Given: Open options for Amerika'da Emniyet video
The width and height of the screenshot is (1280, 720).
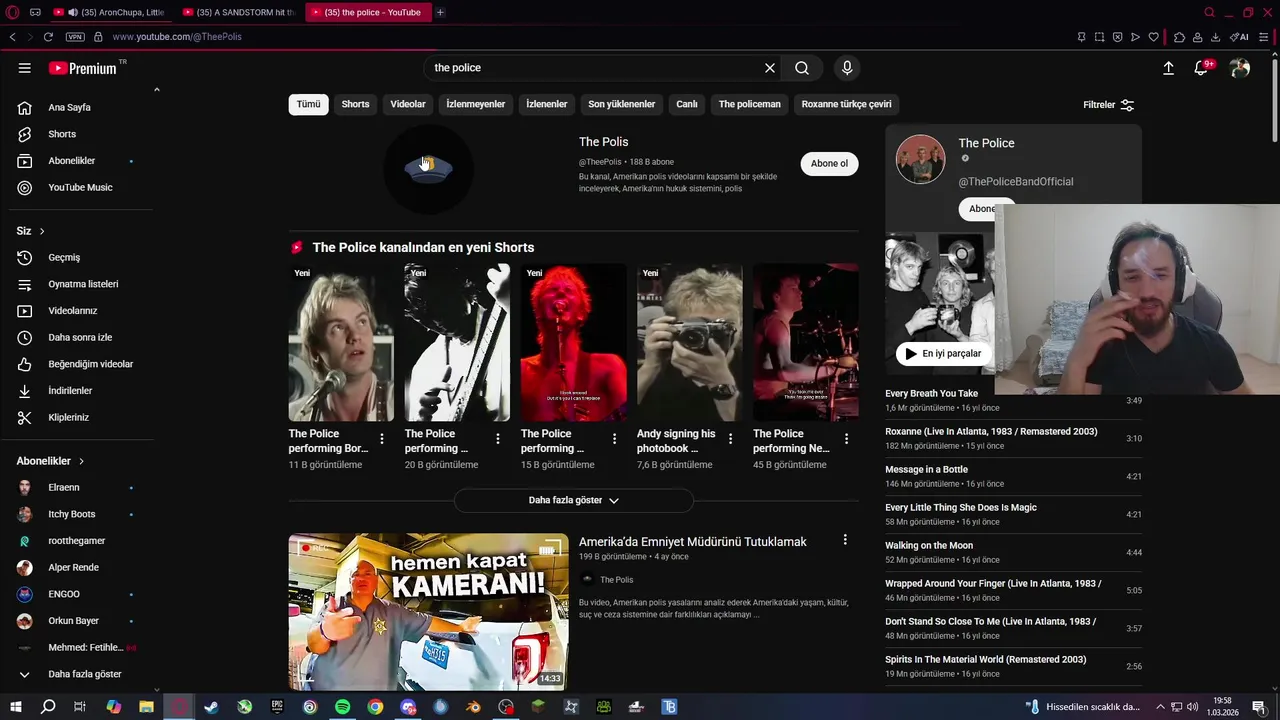Looking at the screenshot, I should 845,540.
